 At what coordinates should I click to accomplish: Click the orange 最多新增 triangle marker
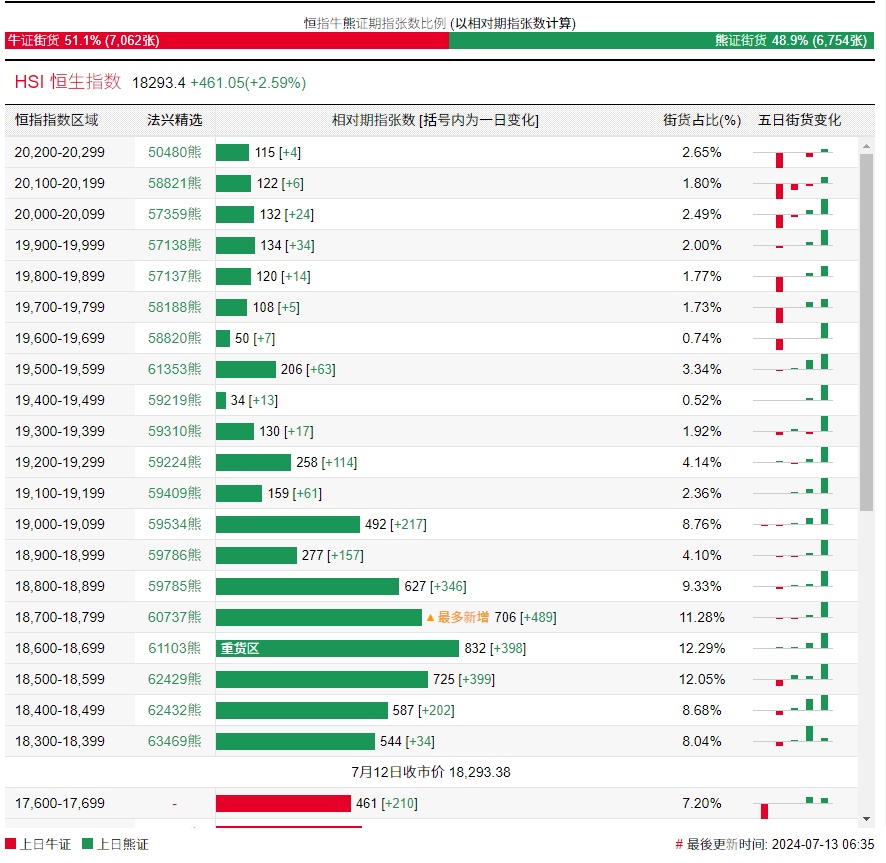coord(431,618)
